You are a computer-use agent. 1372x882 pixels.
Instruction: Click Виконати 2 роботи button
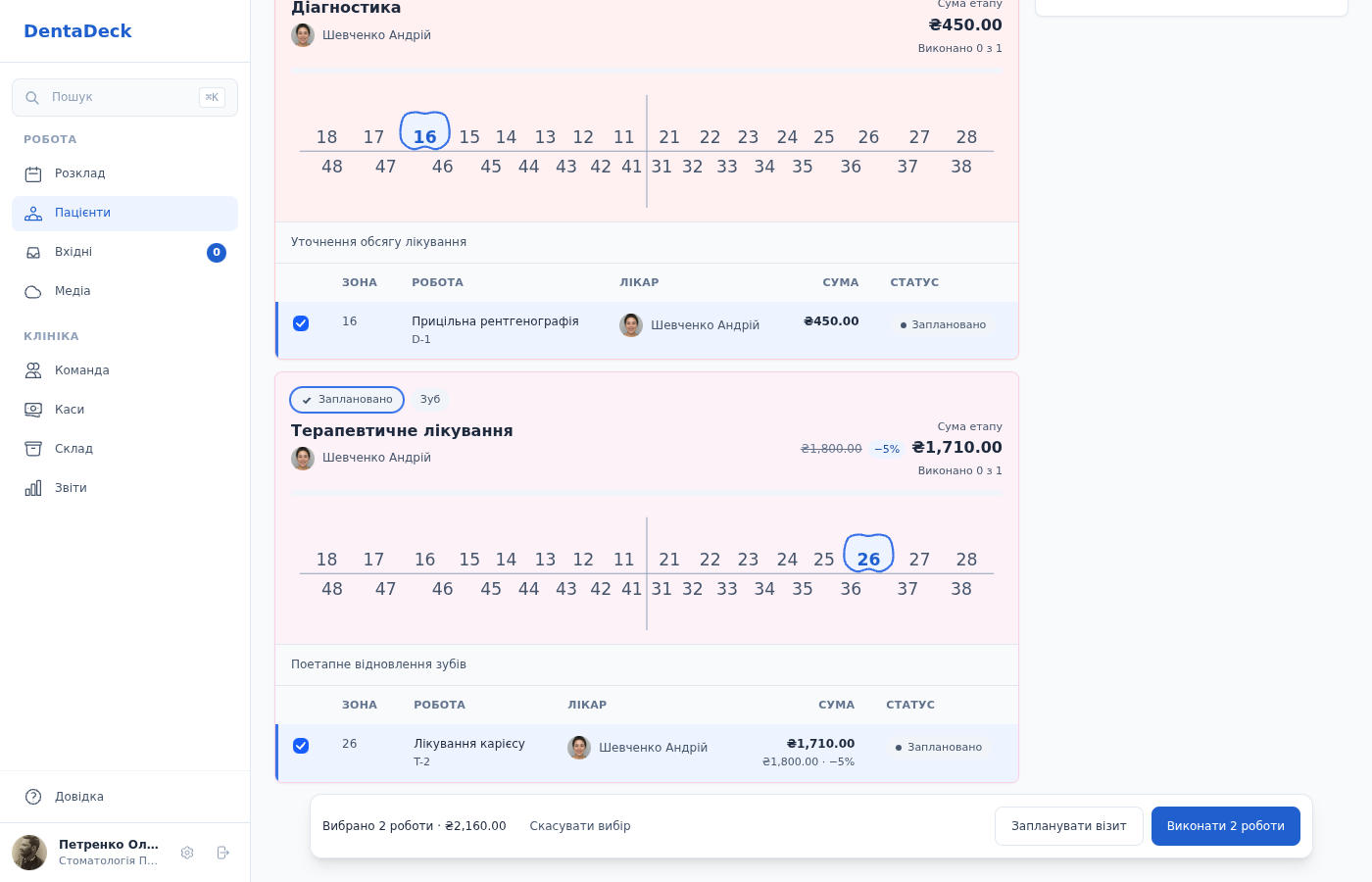point(1226,826)
